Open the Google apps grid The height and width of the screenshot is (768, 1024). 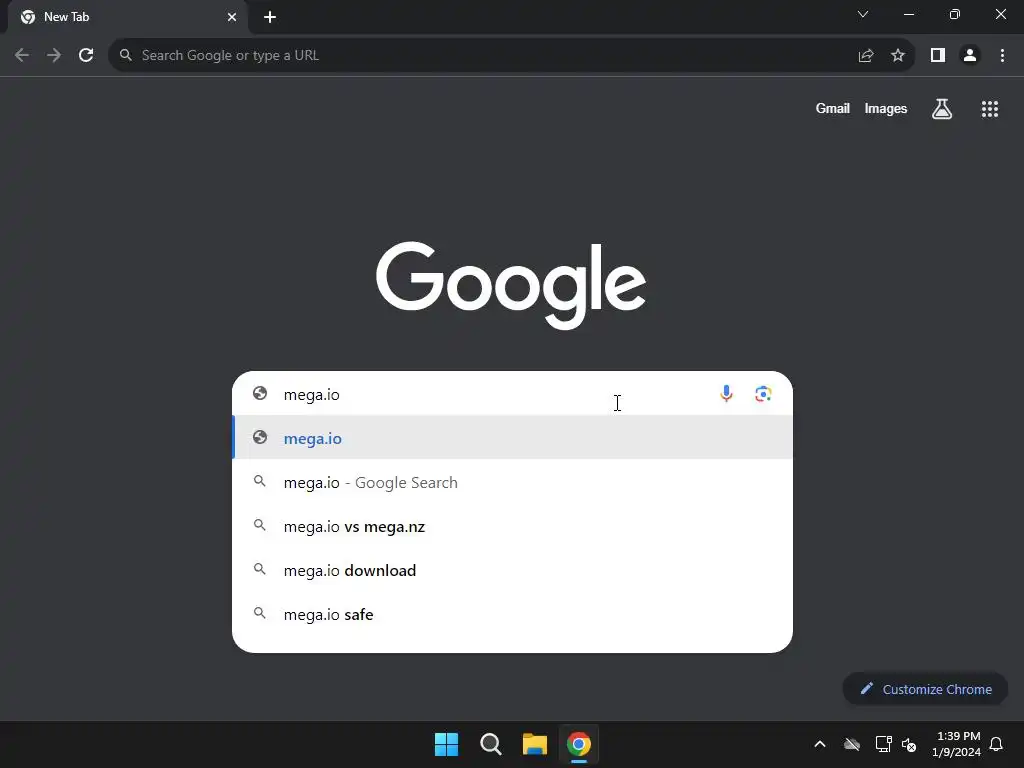(990, 109)
